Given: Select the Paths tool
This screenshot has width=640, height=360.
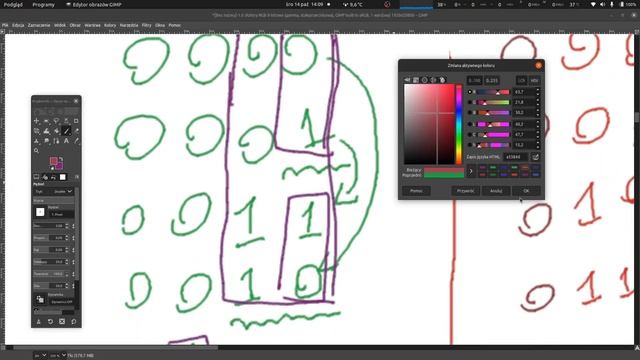Looking at the screenshot, I should click(56, 141).
